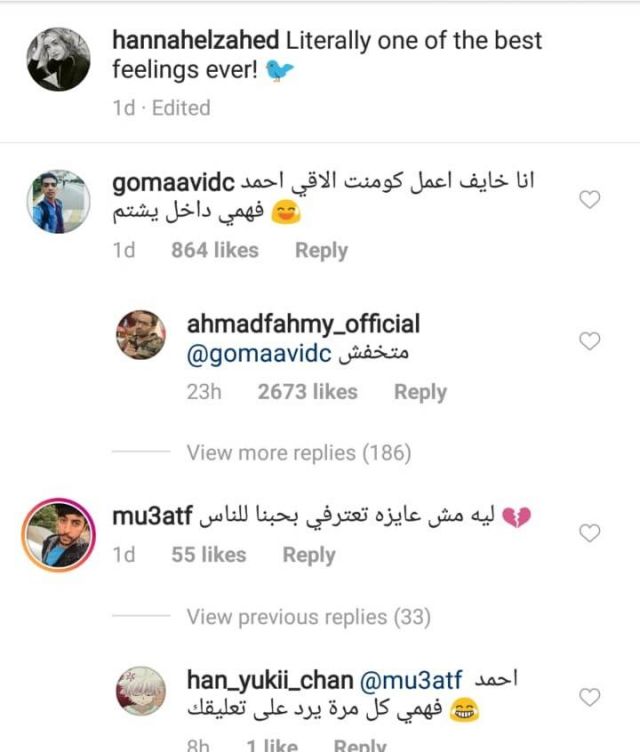This screenshot has height=752, width=640.
Task: Like ahmadfahmy_official's reply with heart icon
Action: click(590, 342)
